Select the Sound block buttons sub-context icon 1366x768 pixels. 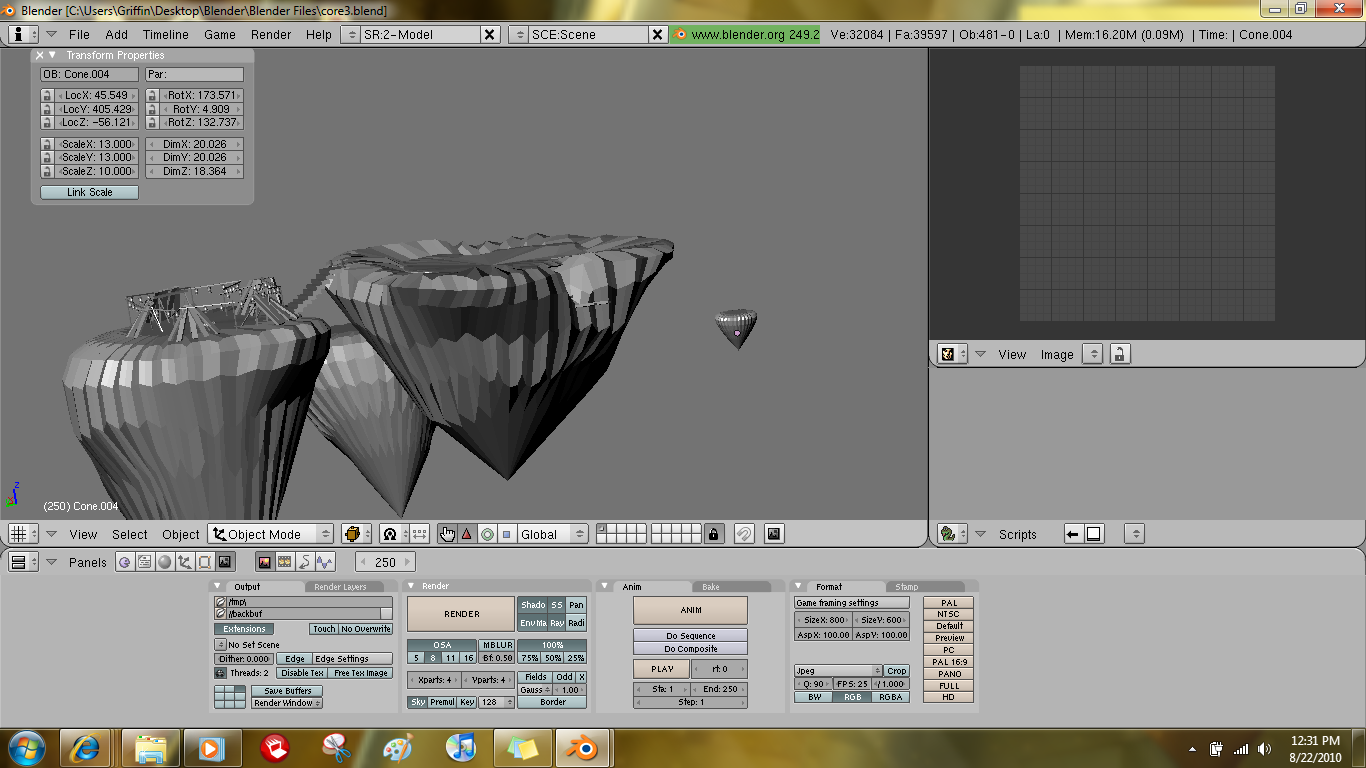coord(325,562)
